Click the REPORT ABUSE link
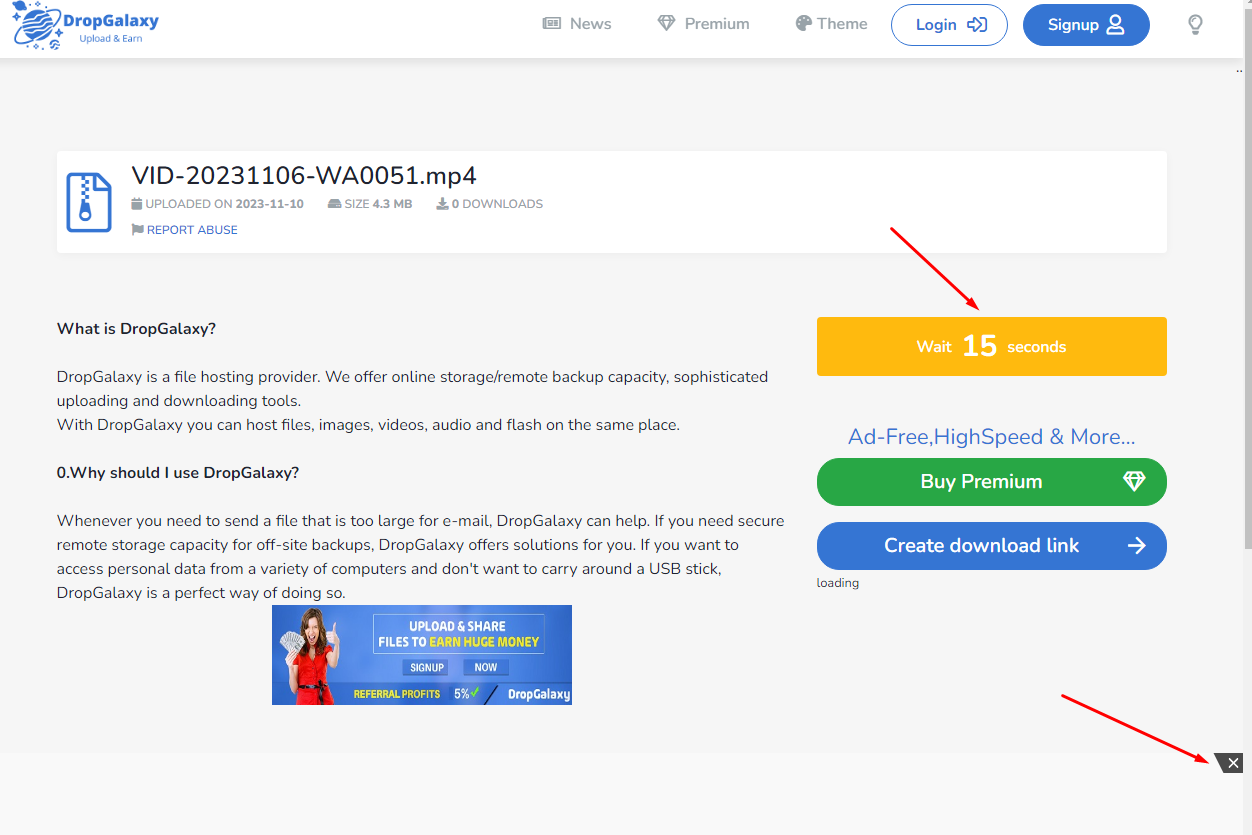This screenshot has height=835, width=1252. pos(192,230)
